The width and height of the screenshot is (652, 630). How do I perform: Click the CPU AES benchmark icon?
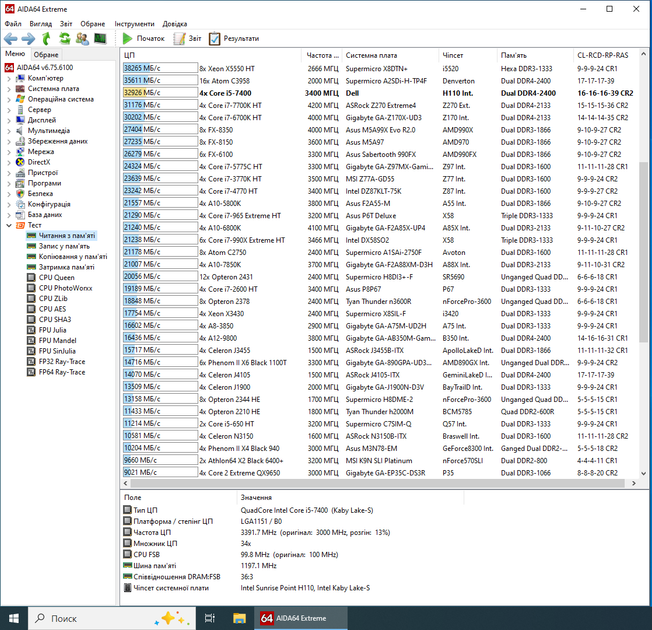point(31,309)
